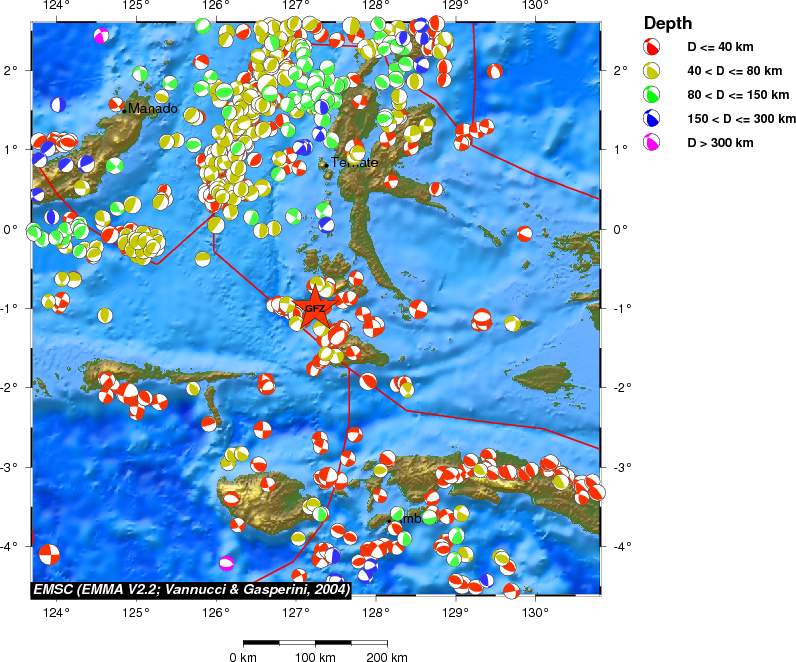This screenshot has width=796, height=662.
Task: Click the 'D <= 40 km' legend label
Action: coord(721,47)
